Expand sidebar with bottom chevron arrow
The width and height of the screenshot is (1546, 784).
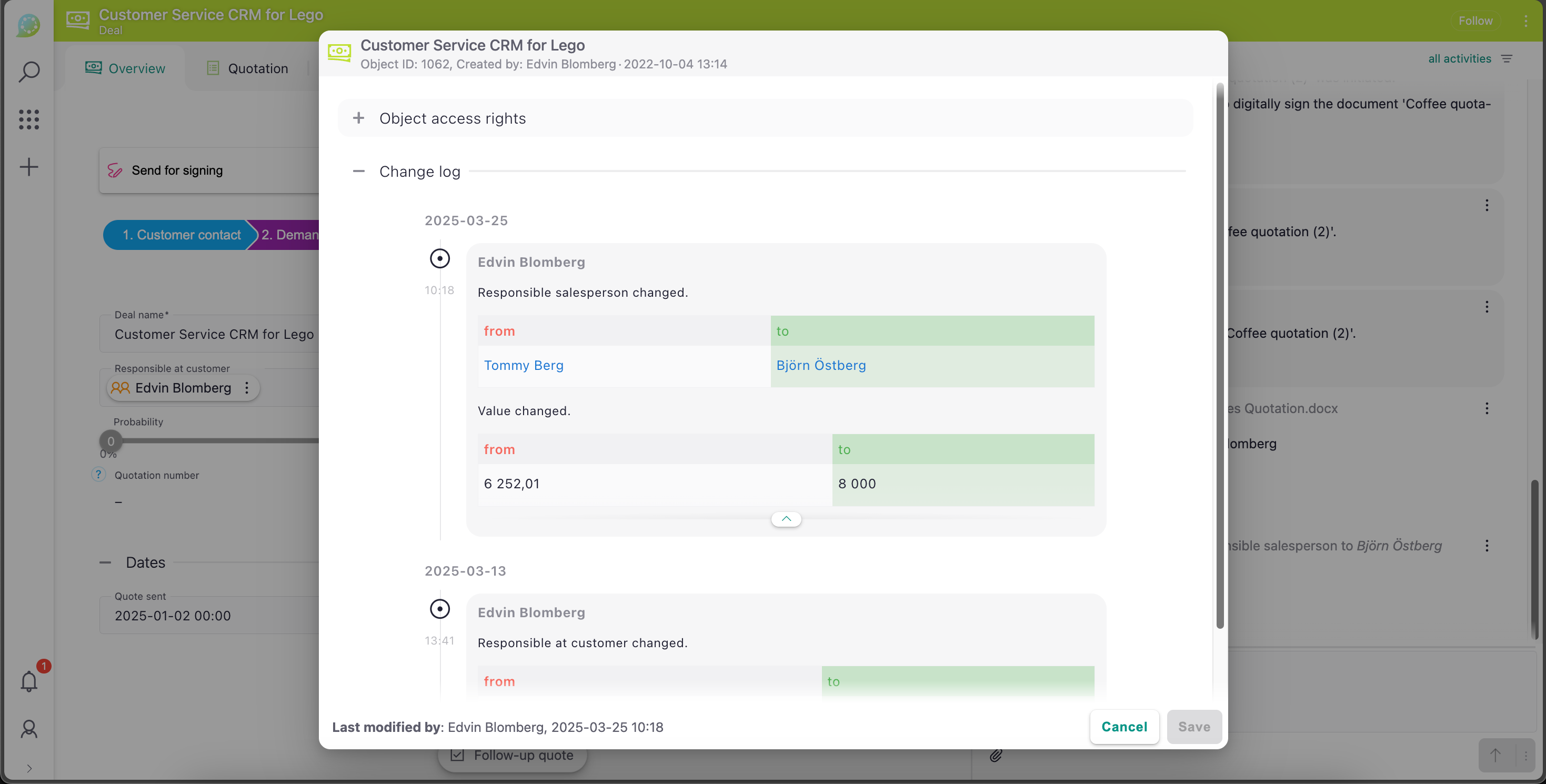pyautogui.click(x=29, y=768)
